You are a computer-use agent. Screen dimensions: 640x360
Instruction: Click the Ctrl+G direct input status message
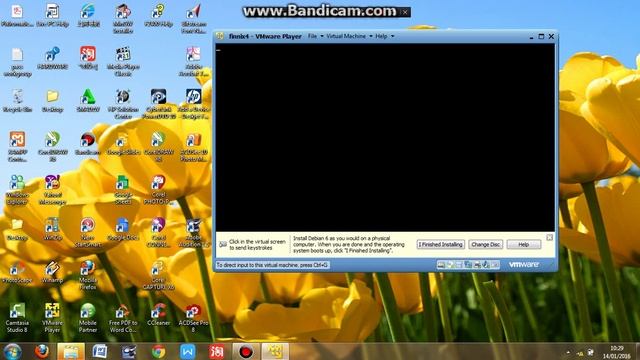(x=272, y=265)
